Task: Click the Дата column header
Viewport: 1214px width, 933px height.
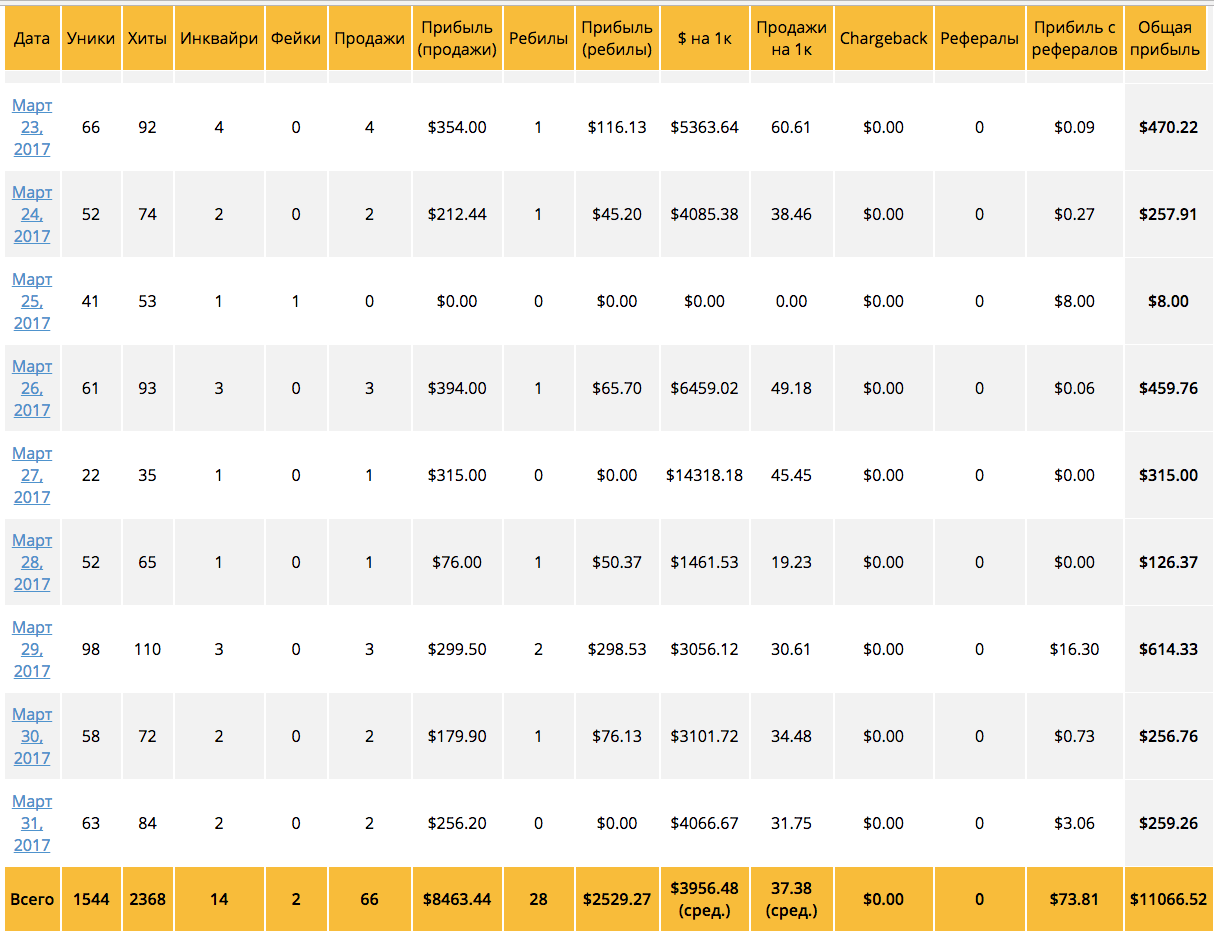Action: click(x=32, y=39)
